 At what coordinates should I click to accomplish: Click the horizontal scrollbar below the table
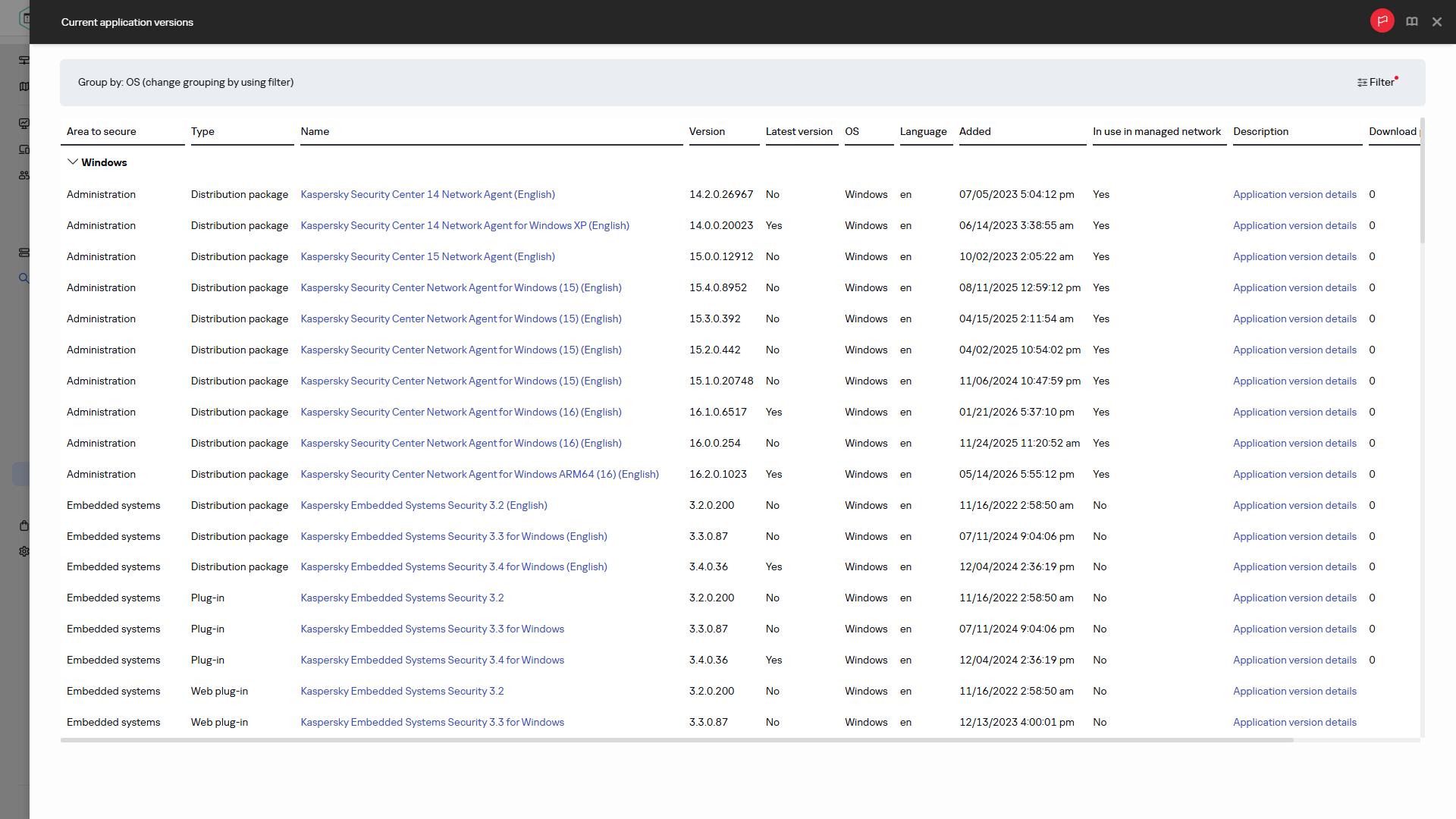coord(676,740)
